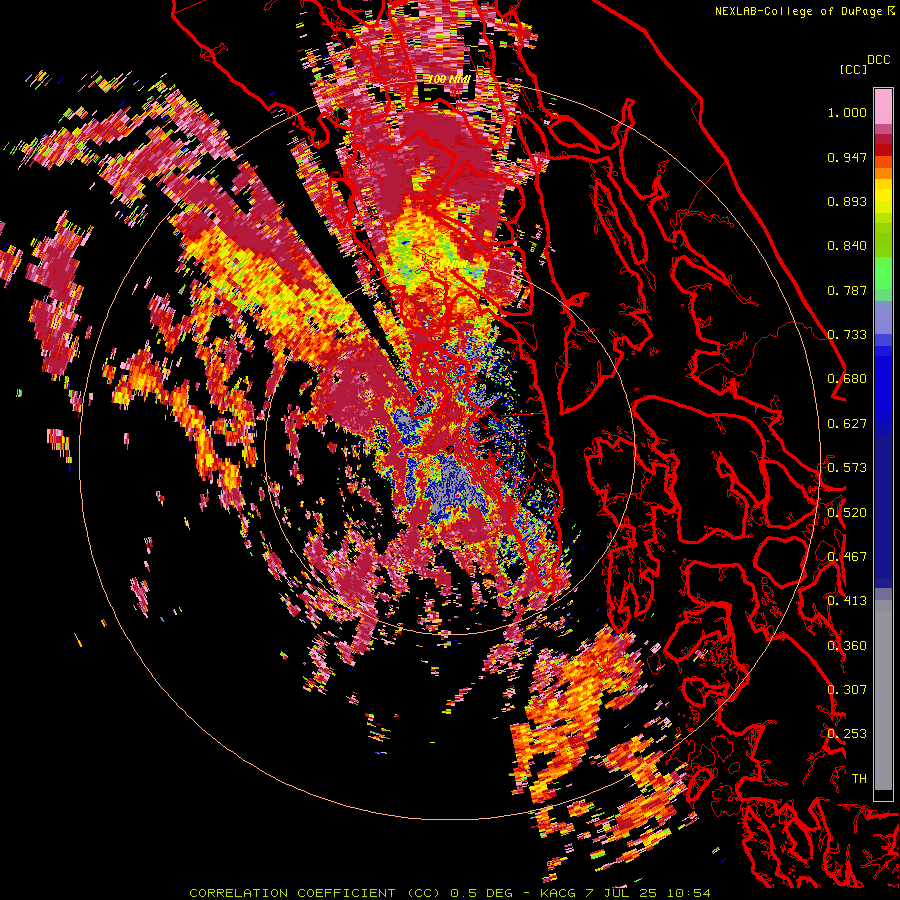Pick the periwinkle light-blue color bar segment
The height and width of the screenshot is (900, 900).
[x=883, y=317]
